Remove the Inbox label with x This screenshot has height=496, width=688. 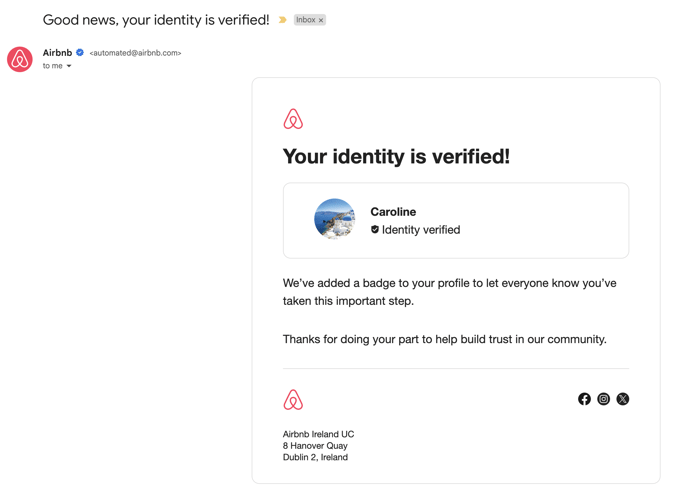click(x=321, y=20)
